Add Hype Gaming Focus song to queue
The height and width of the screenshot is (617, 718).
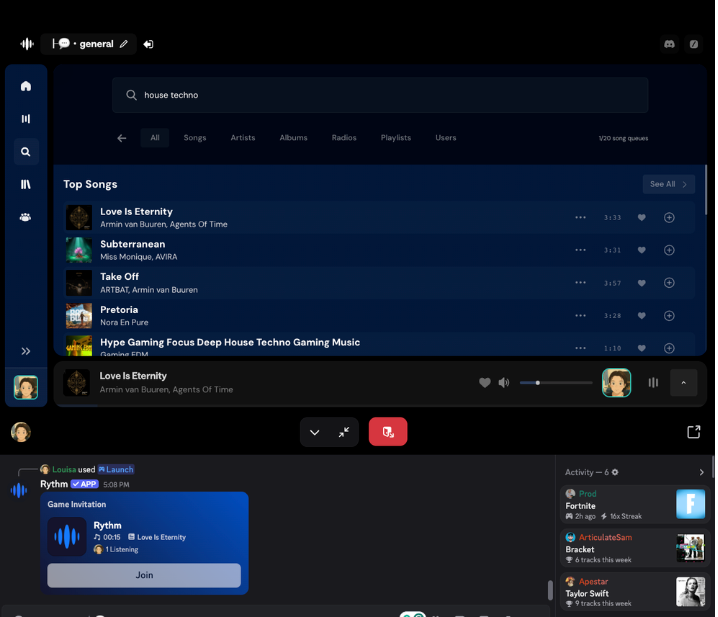(x=669, y=348)
